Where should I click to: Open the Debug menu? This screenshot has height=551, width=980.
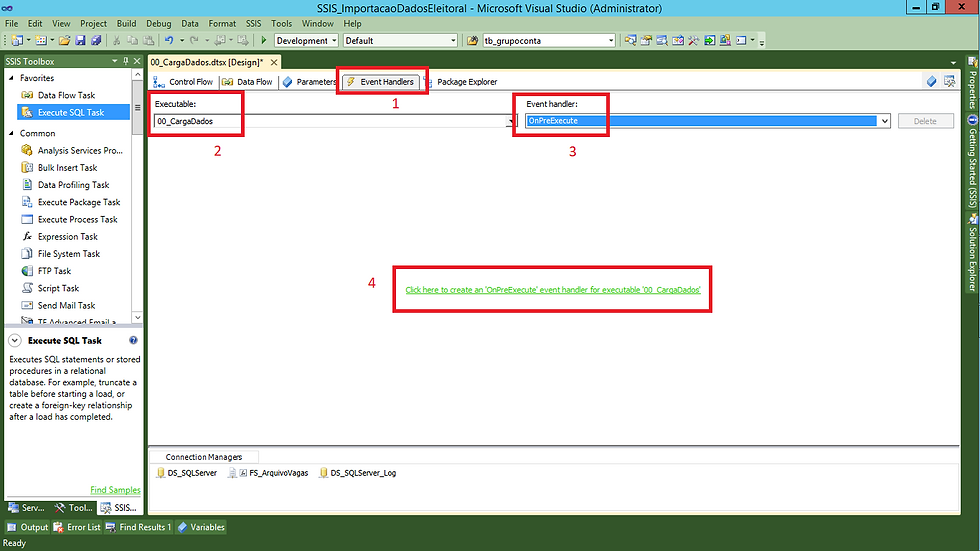159,24
